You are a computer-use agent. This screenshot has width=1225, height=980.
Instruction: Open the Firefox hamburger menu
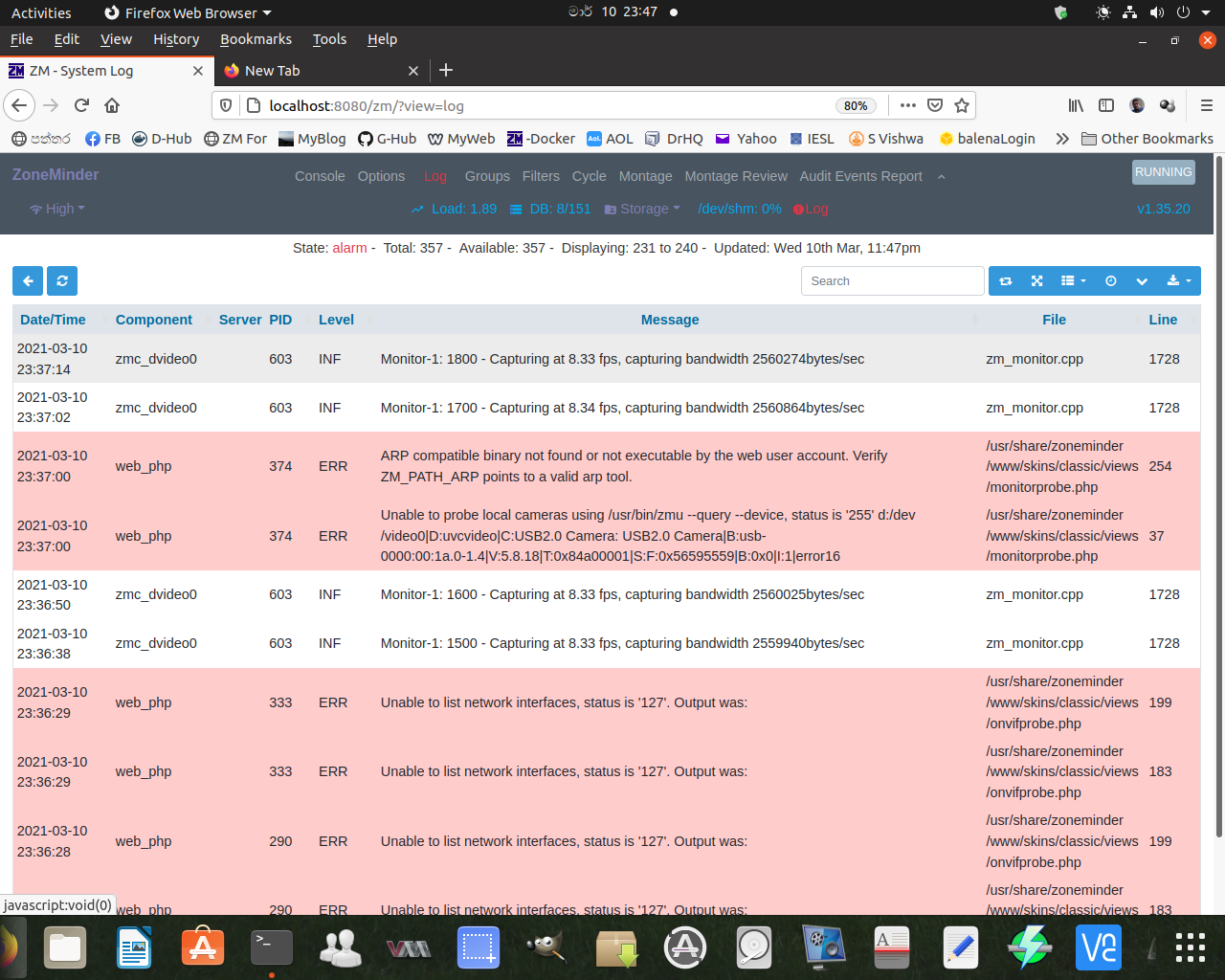click(1207, 105)
